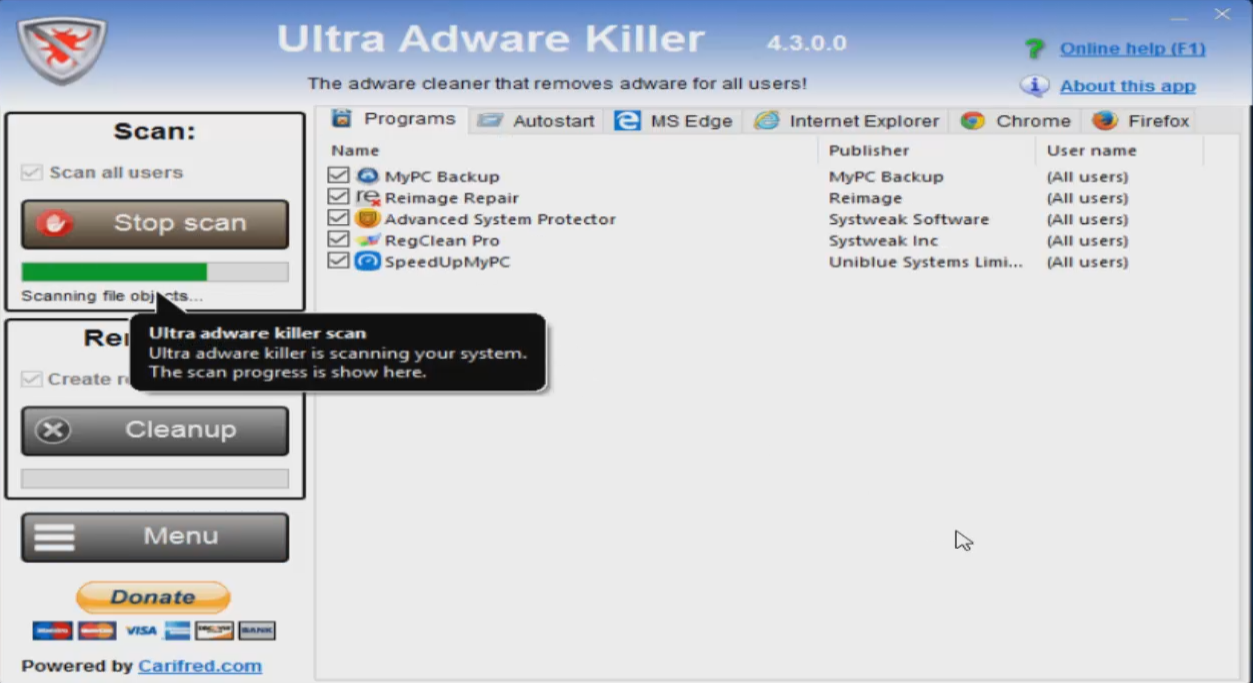
Task: Click the Uniblue Systems publisher cell
Action: [926, 262]
